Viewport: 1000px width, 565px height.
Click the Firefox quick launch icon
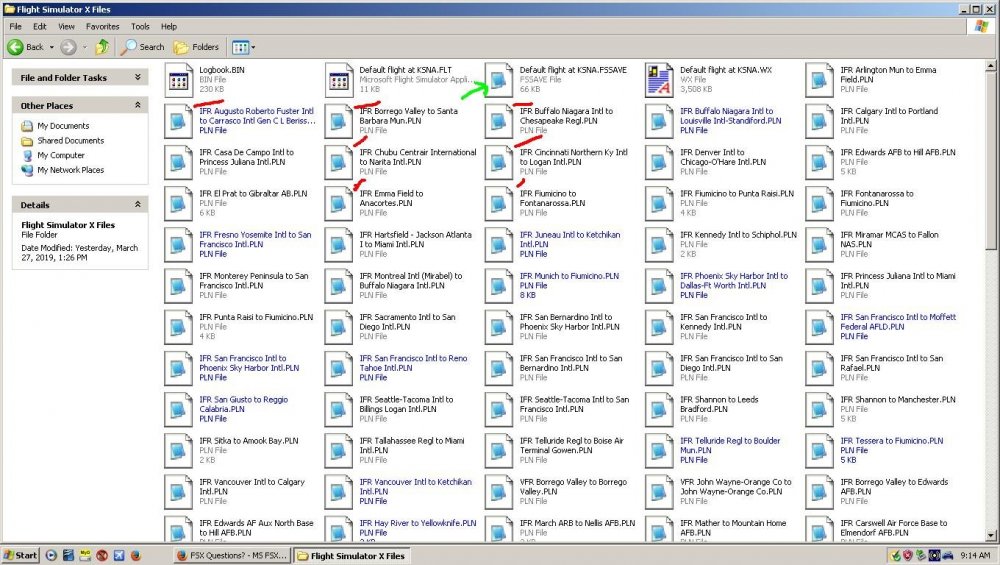136,555
